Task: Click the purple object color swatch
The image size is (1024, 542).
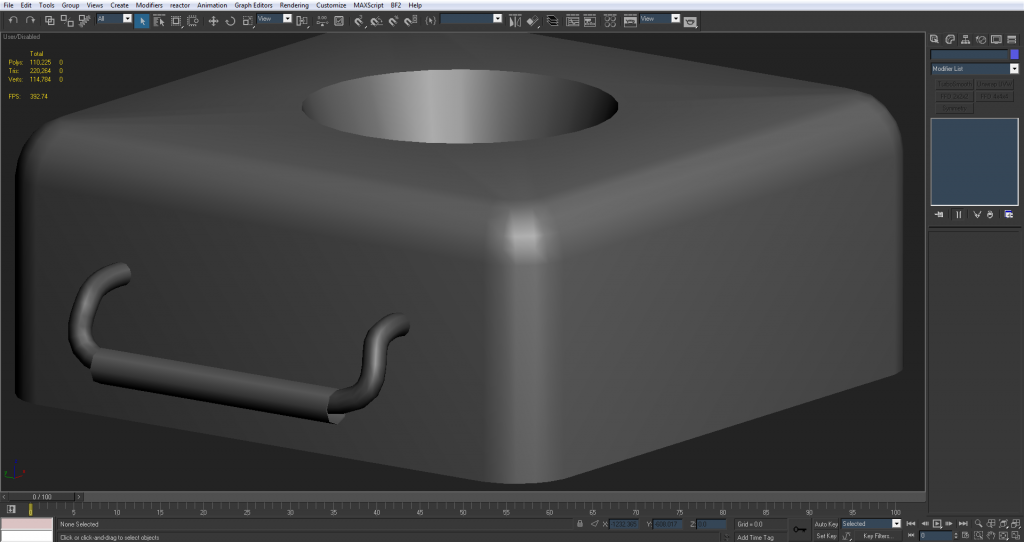Action: click(1014, 55)
